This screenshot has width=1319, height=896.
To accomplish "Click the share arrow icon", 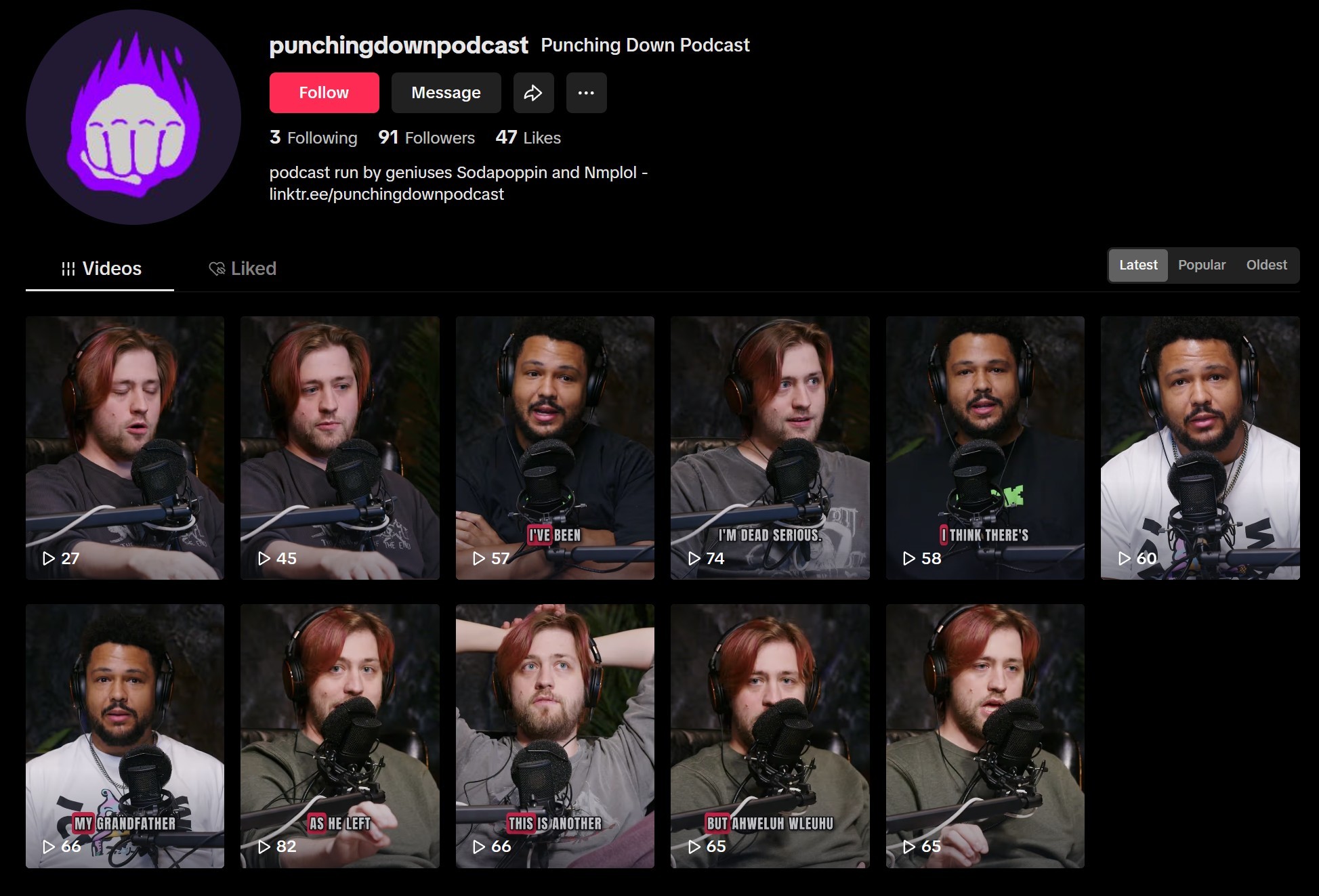I will coord(533,93).
